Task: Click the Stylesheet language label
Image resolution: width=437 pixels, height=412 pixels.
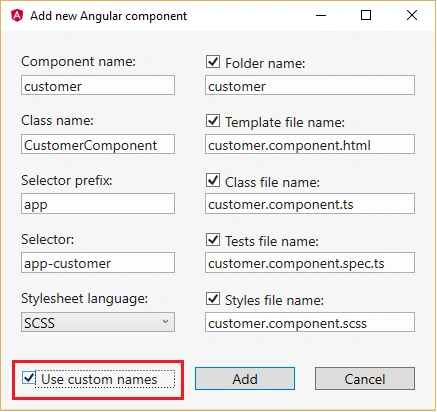Action: (84, 299)
